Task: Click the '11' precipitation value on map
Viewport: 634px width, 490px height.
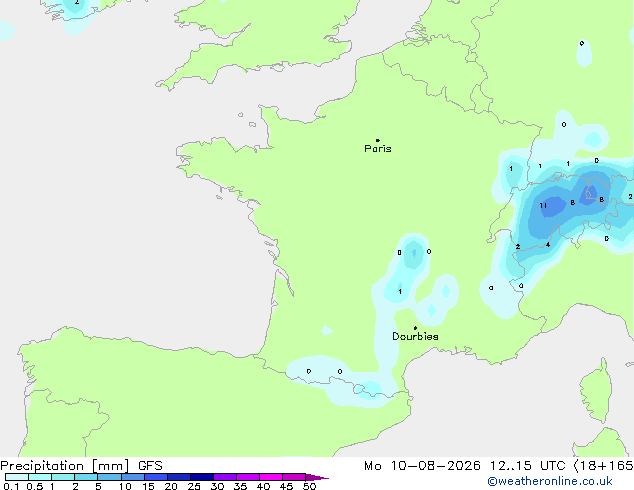Action: pyautogui.click(x=543, y=205)
